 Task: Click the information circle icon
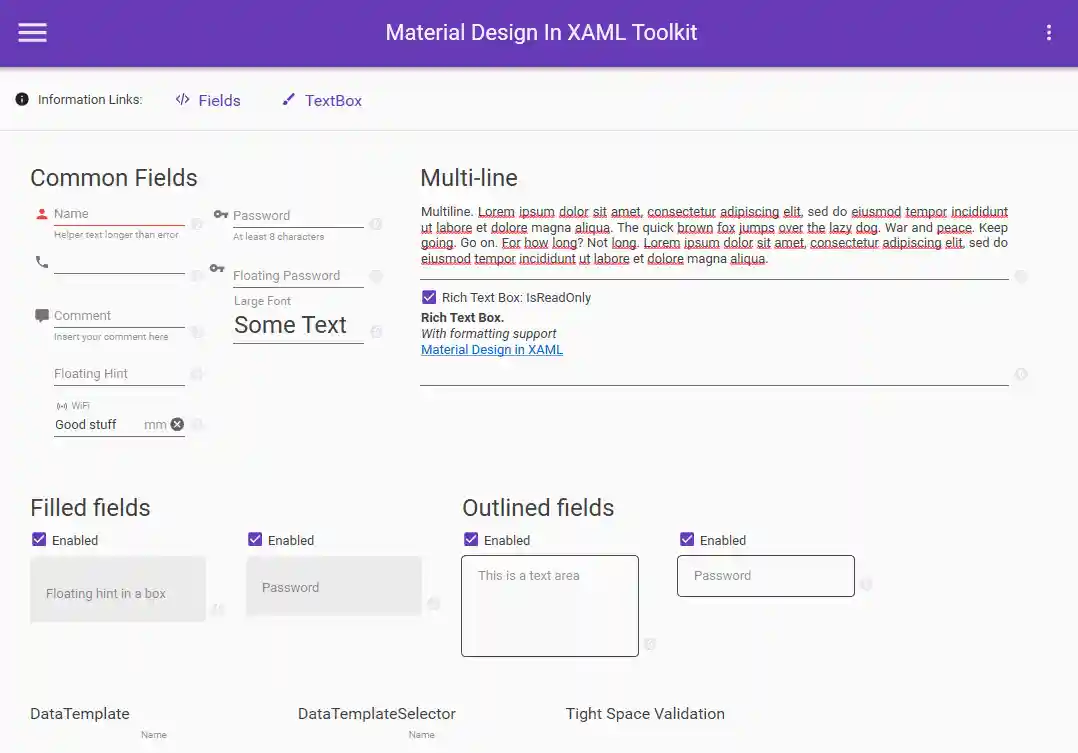[22, 99]
